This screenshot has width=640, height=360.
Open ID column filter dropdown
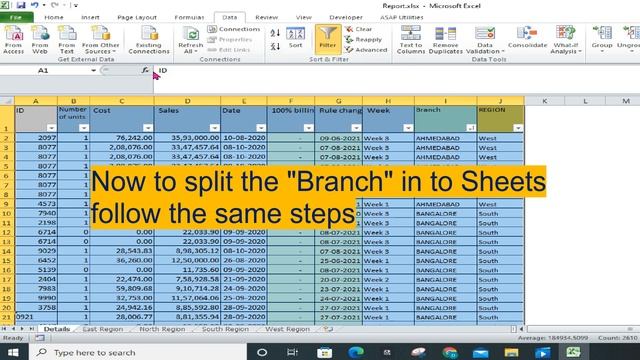pos(51,128)
